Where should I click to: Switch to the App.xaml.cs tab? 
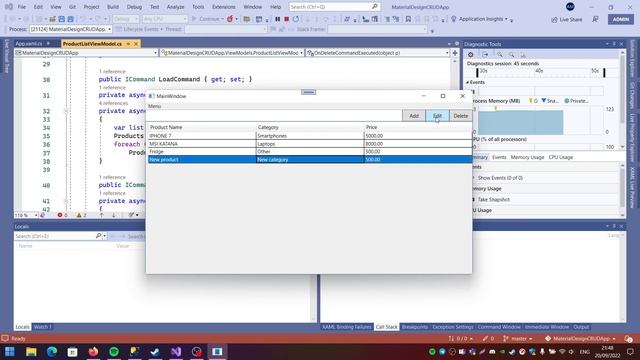coord(29,44)
